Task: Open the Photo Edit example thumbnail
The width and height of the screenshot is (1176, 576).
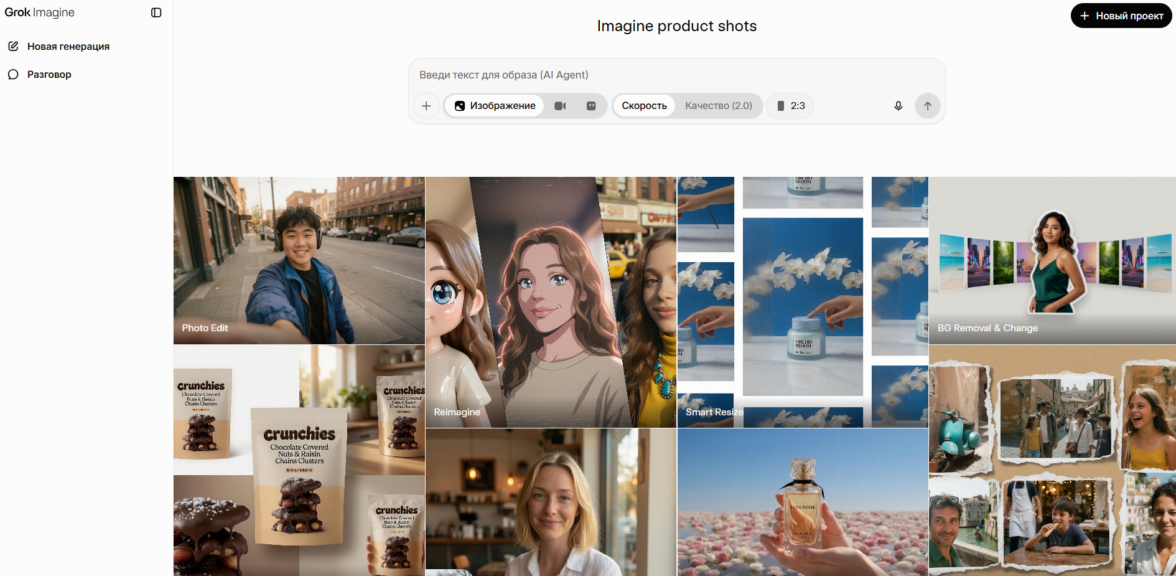Action: (x=299, y=260)
